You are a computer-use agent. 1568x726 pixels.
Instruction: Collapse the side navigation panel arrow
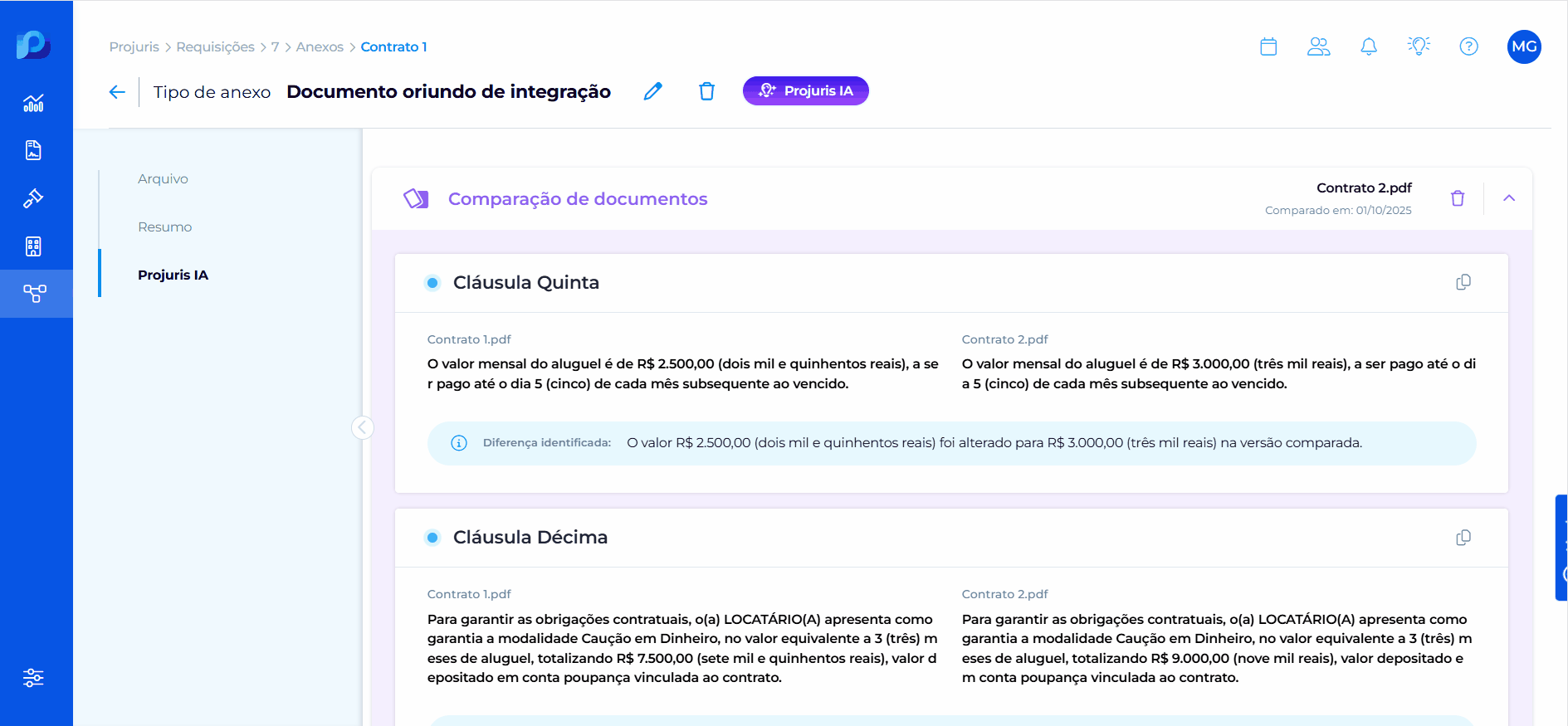pyautogui.click(x=363, y=427)
